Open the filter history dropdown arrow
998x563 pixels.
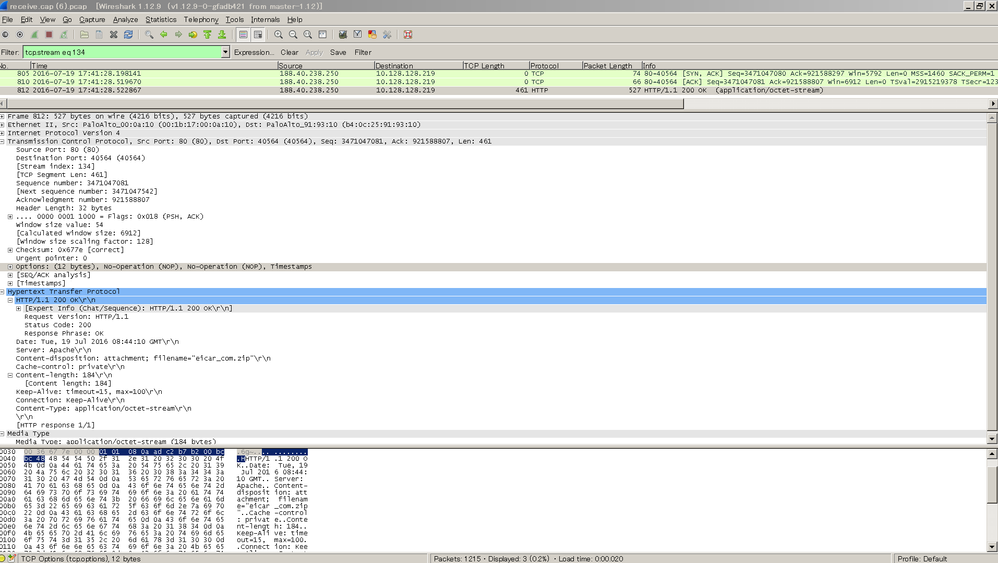pyautogui.click(x=225, y=52)
